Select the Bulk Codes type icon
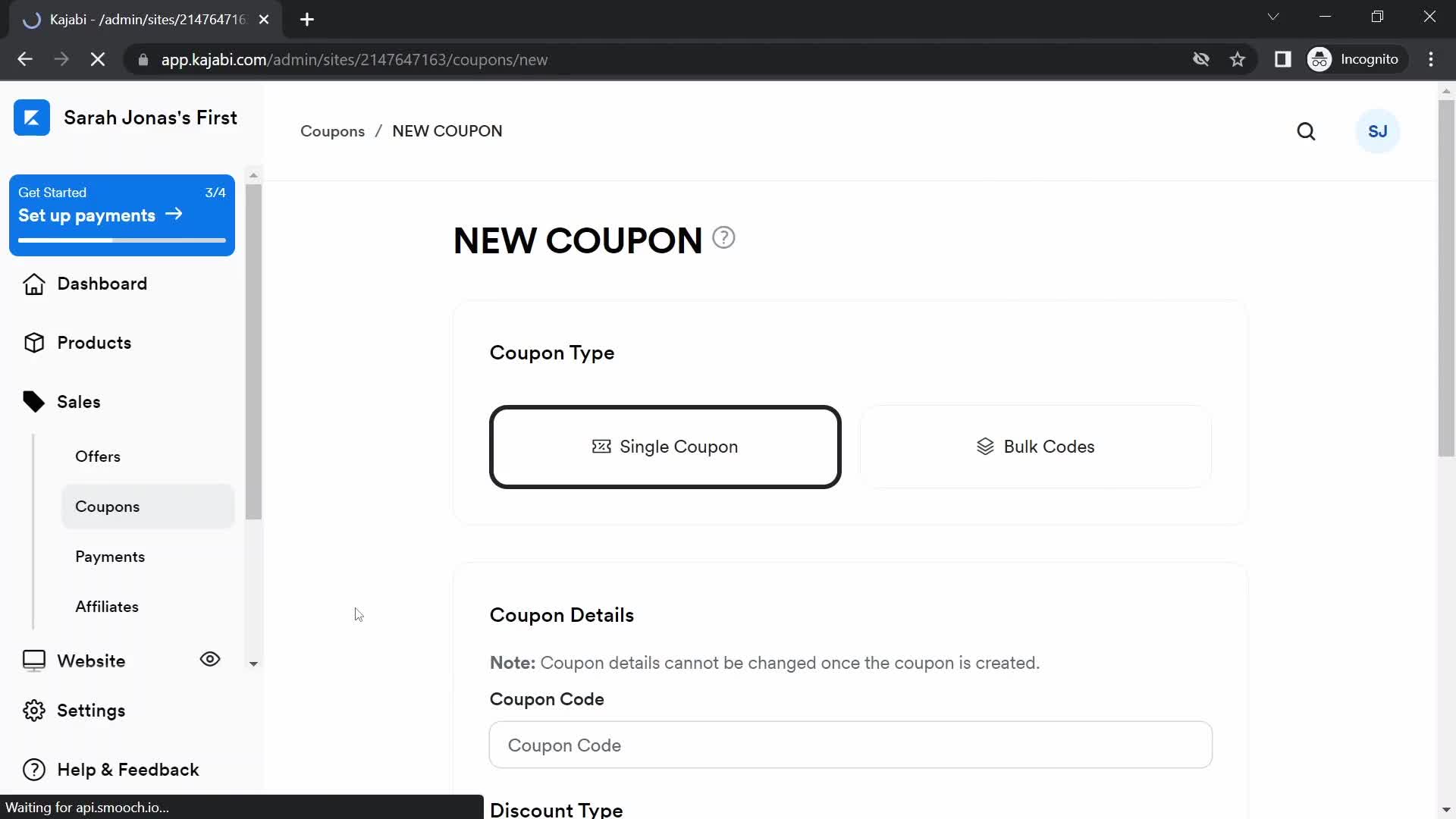The width and height of the screenshot is (1456, 819). [985, 447]
